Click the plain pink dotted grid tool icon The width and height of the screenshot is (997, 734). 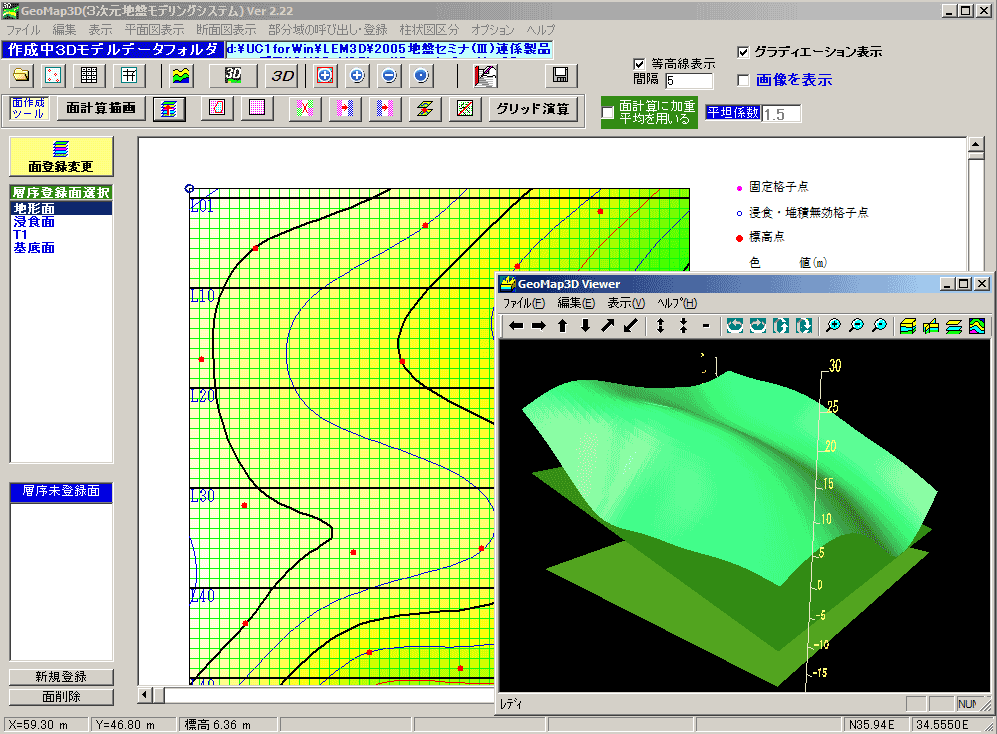257,108
